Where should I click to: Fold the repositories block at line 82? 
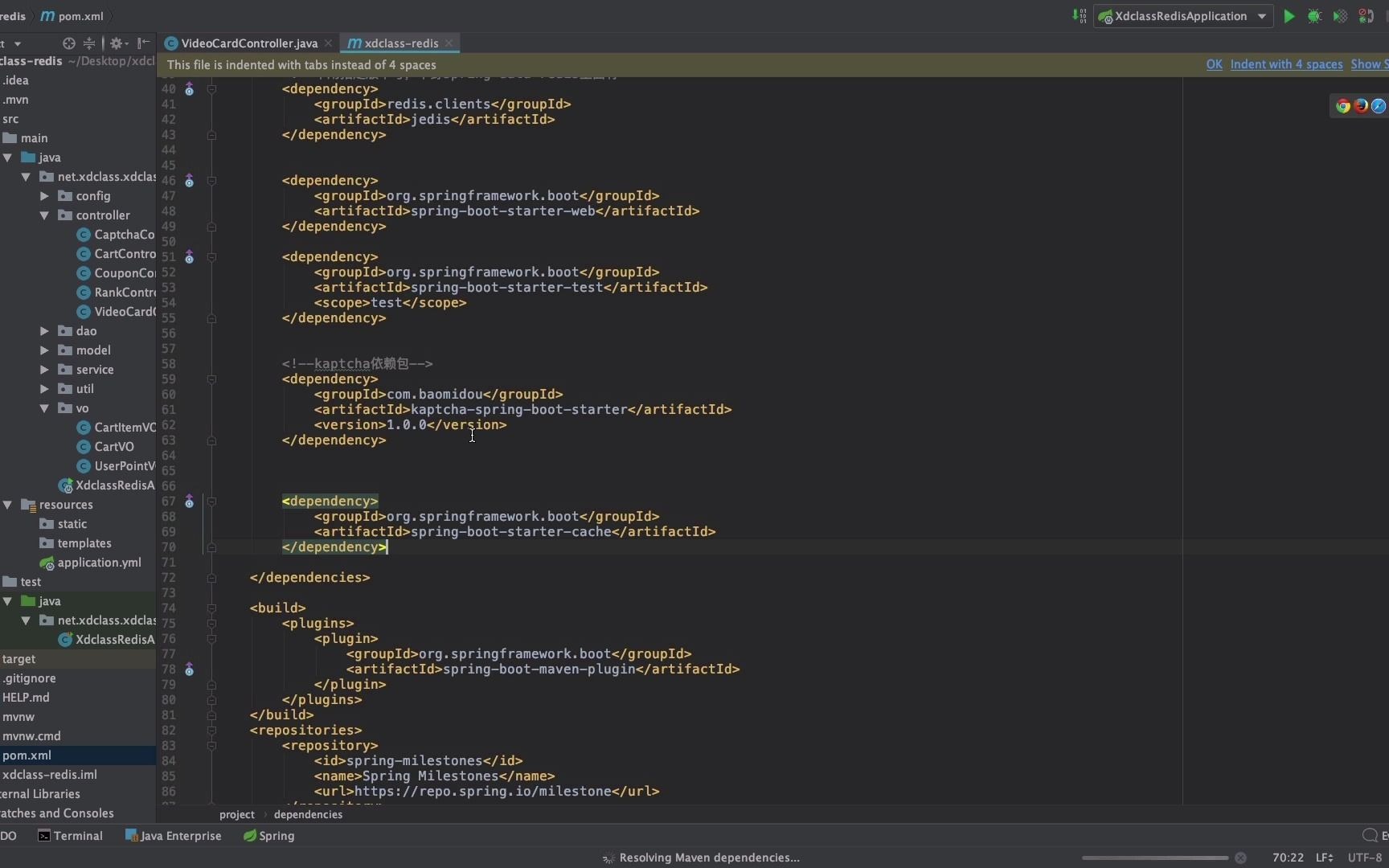(x=211, y=731)
